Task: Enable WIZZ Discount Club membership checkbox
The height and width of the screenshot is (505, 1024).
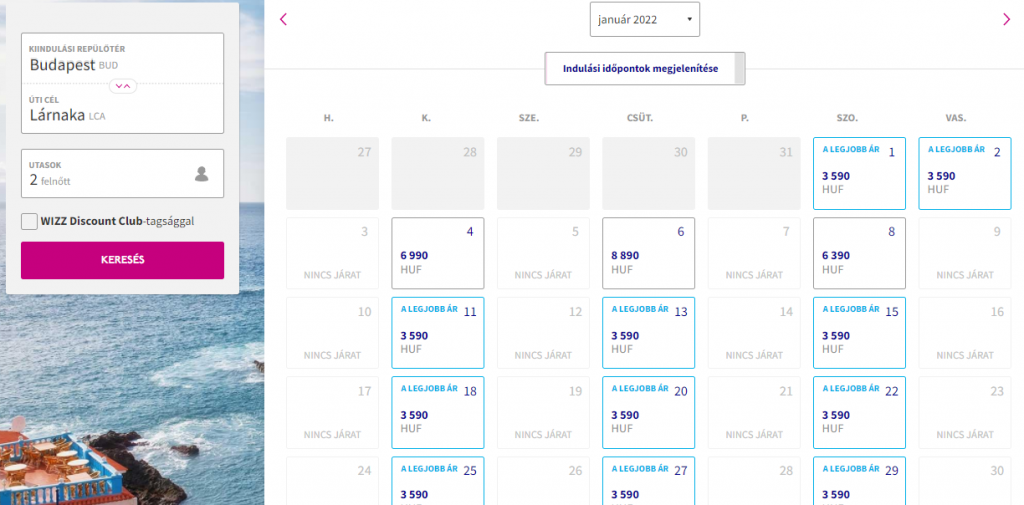Action: (x=29, y=221)
